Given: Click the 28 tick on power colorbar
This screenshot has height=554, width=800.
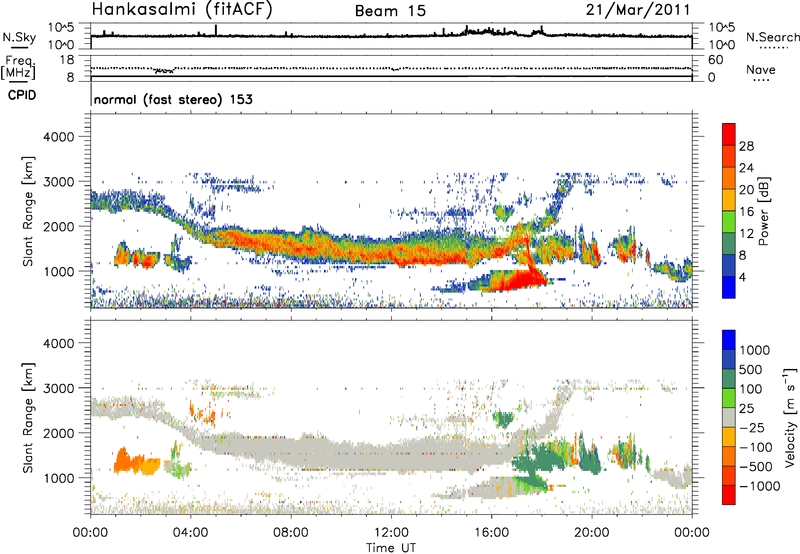Looking at the screenshot, I should point(746,146).
